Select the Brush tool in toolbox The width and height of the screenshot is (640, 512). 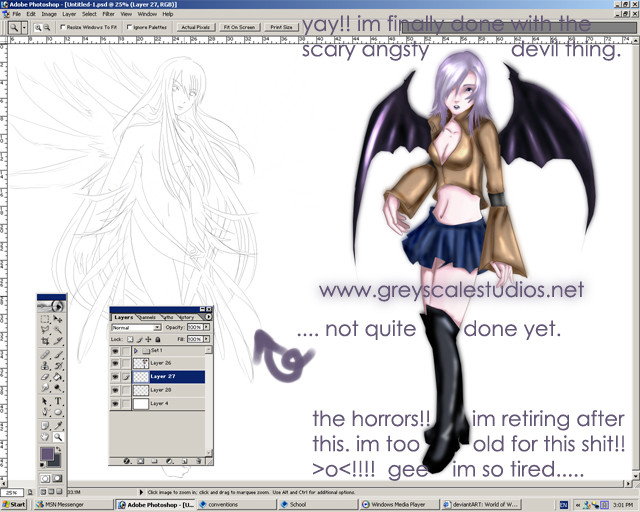tap(58, 355)
